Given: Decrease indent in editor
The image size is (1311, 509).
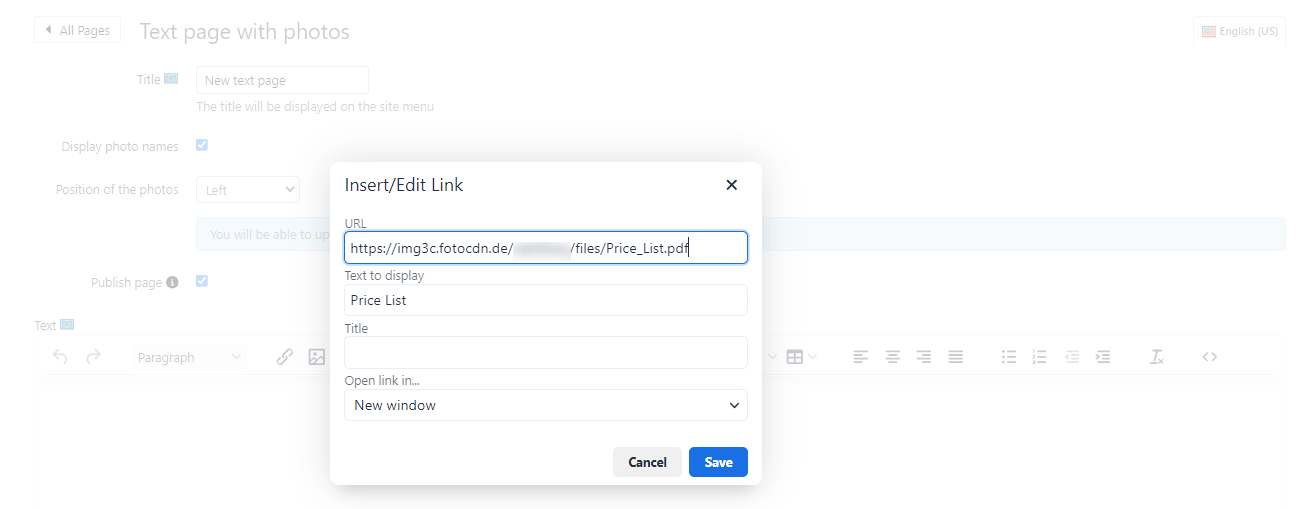Looking at the screenshot, I should coord(1072,357).
